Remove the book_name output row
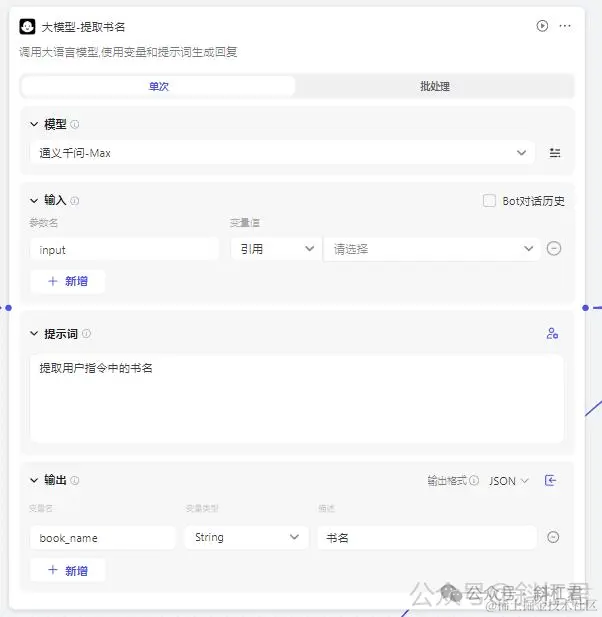 tap(553, 537)
